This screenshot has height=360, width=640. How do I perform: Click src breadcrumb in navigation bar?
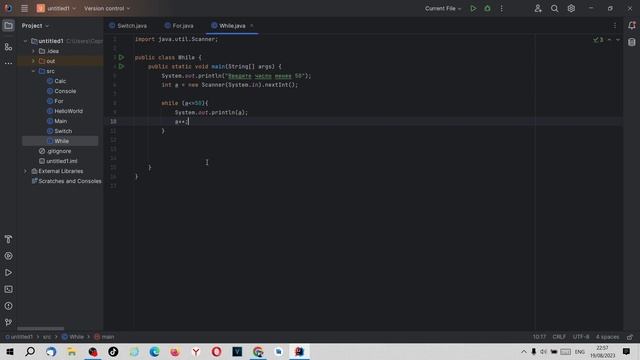47,337
